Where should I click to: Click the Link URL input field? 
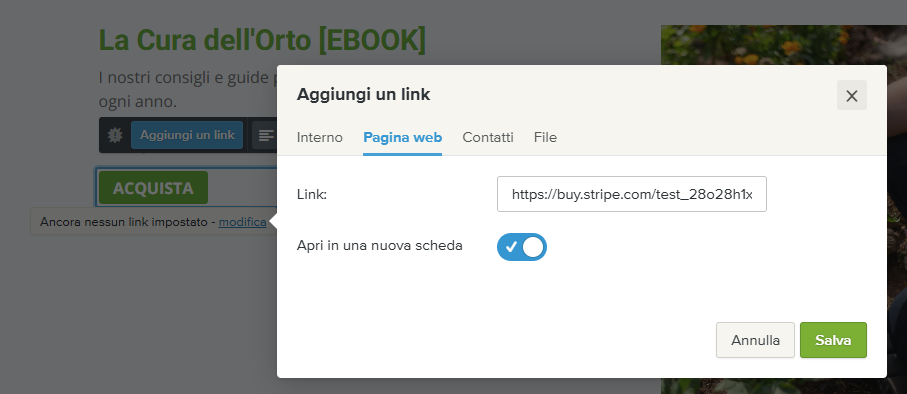coord(632,194)
